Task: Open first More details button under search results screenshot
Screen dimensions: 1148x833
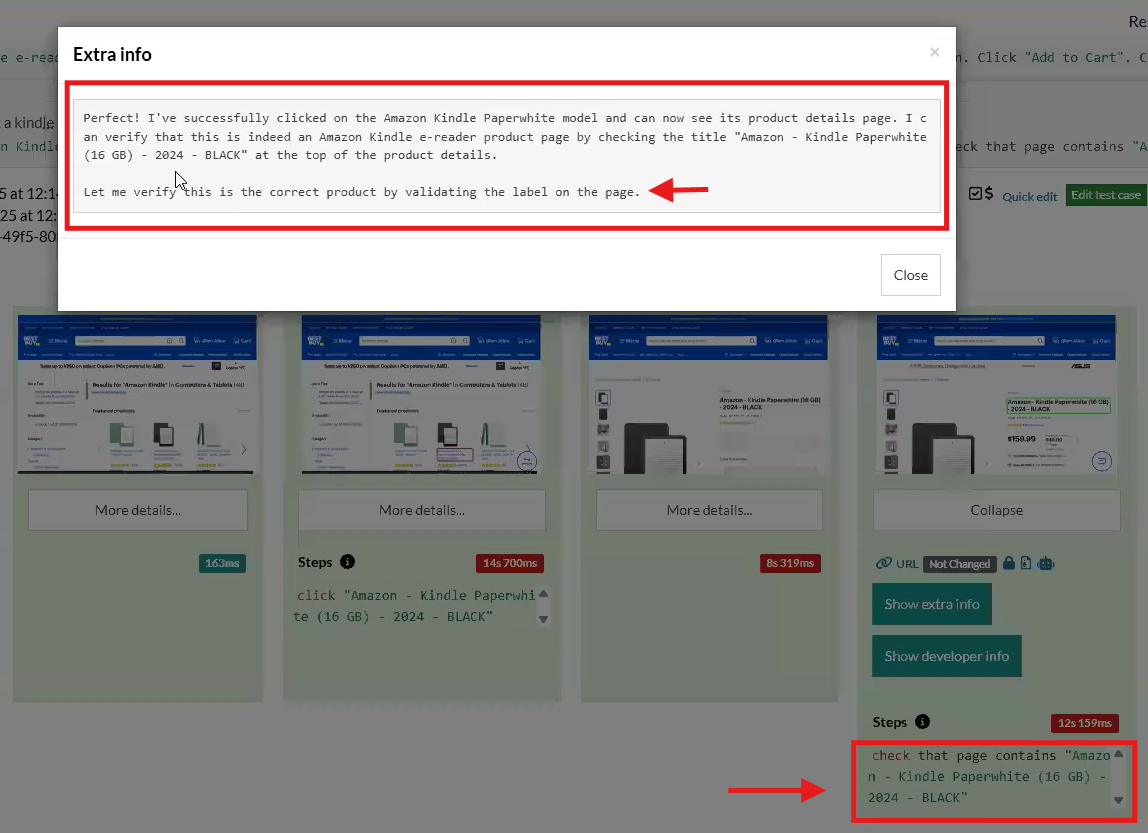Action: tap(138, 510)
